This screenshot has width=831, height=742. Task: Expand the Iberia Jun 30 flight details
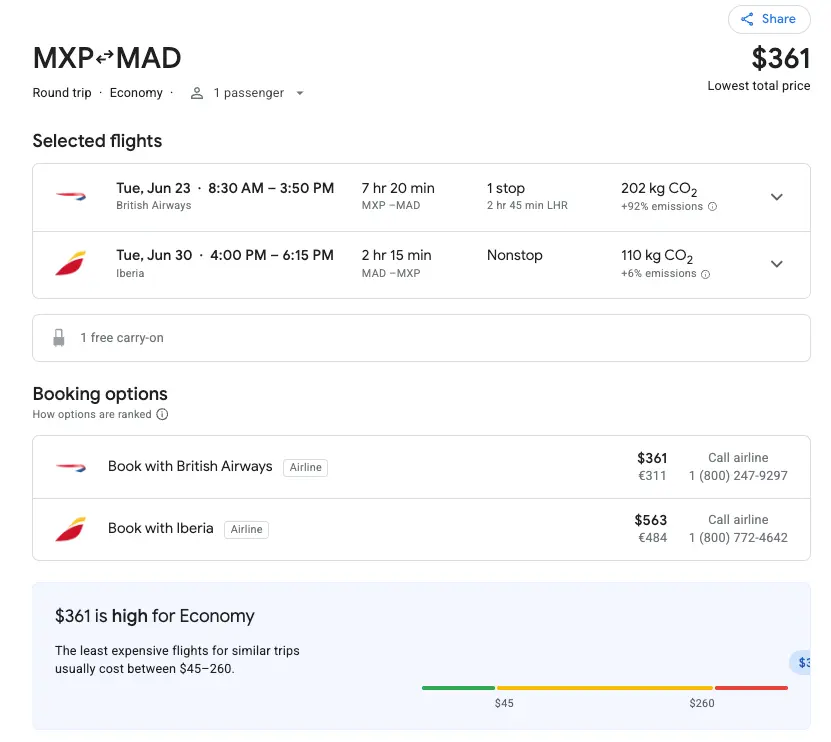coord(776,264)
